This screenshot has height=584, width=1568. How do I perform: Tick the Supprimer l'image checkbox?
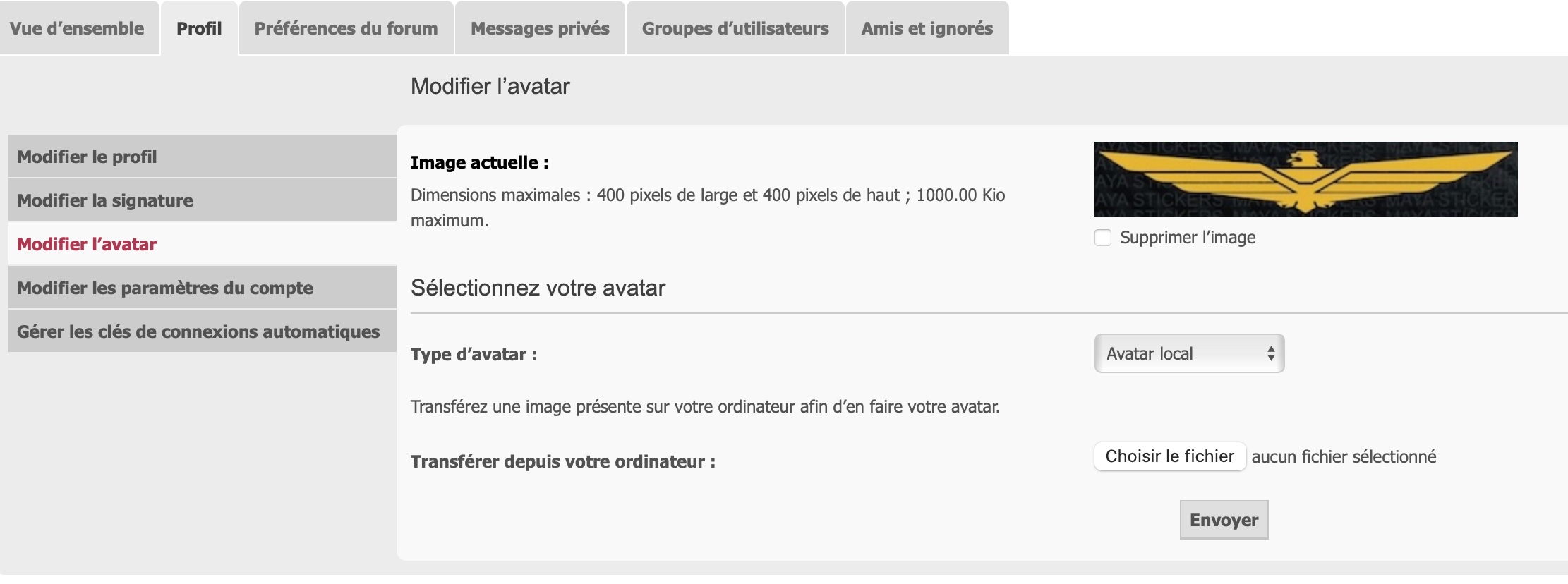pos(1103,238)
